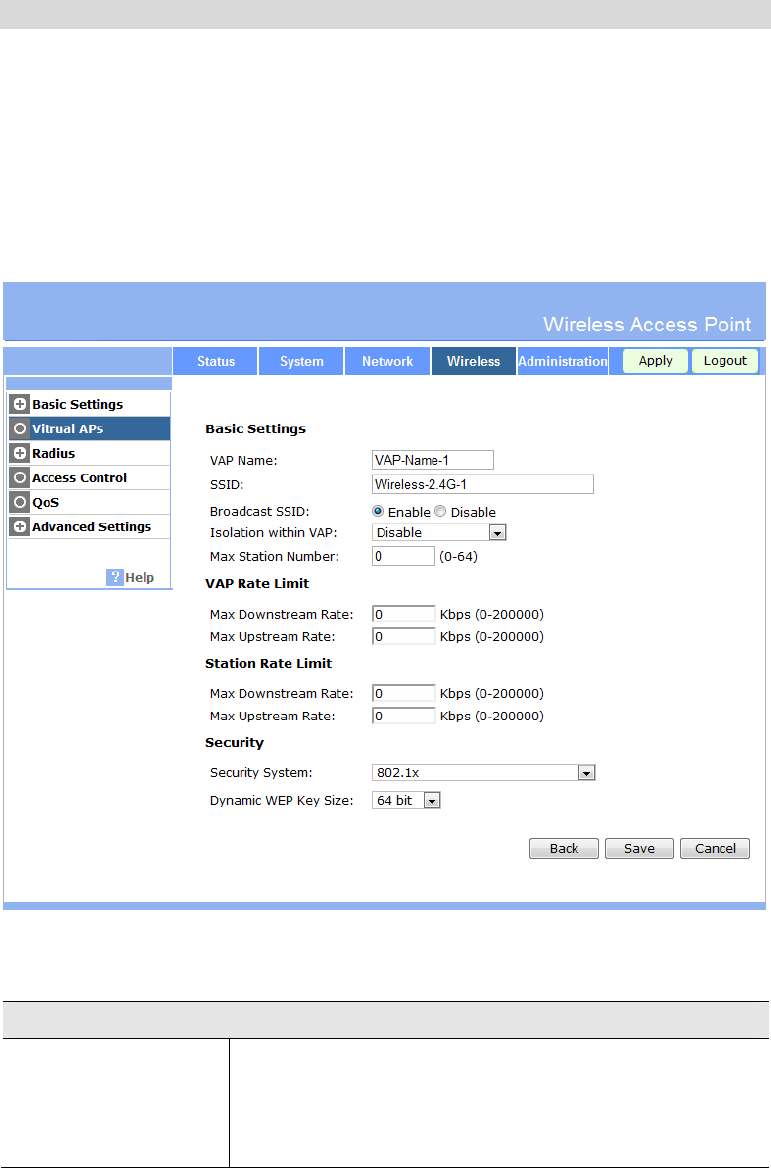The image size is (771, 1168).
Task: Open the Security System dropdown
Action: [x=483, y=772]
